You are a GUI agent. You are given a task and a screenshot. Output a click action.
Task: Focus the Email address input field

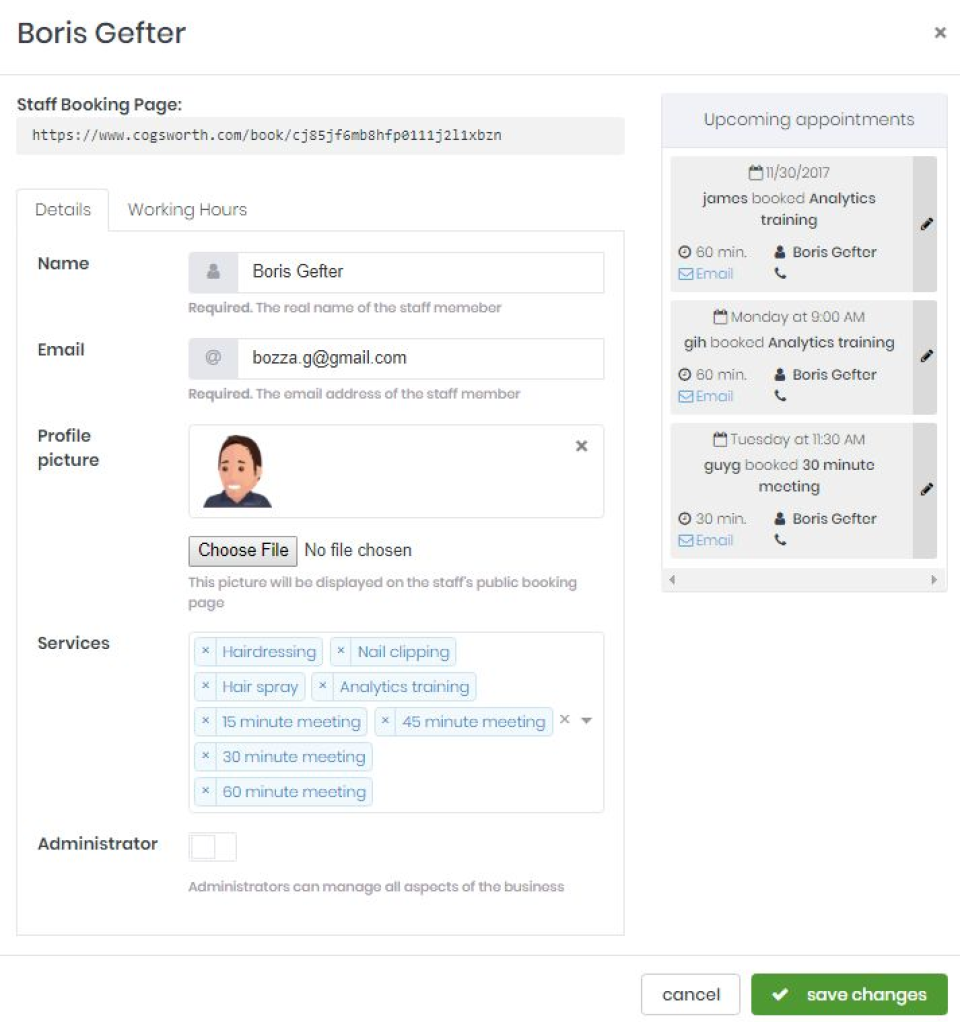[420, 358]
